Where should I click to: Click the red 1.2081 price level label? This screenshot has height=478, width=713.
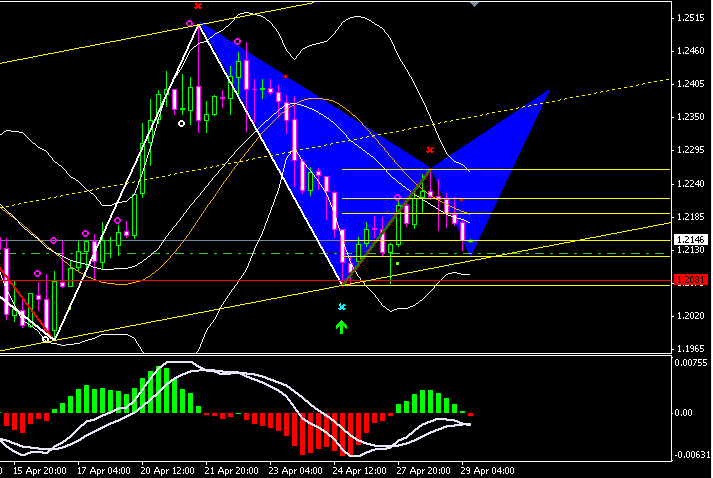(691, 279)
